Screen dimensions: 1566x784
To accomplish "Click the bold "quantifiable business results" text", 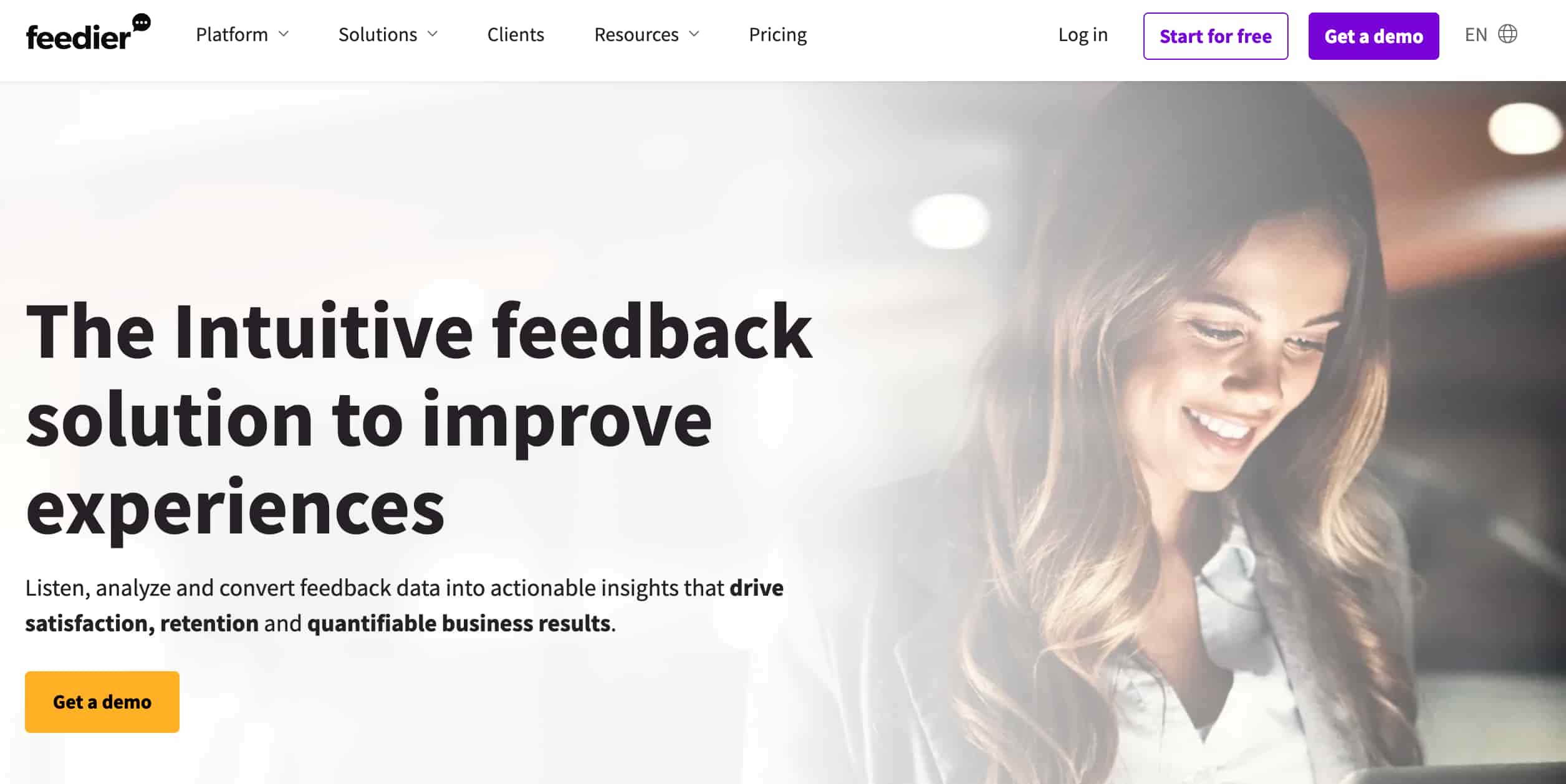I will [459, 623].
